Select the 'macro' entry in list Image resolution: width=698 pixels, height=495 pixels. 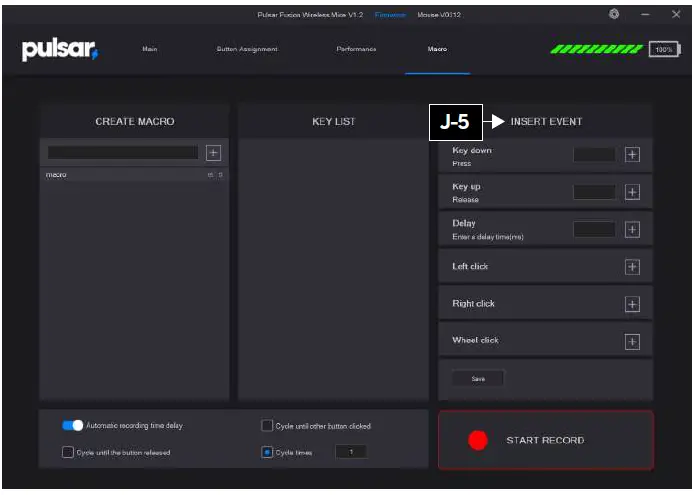tap(134, 175)
